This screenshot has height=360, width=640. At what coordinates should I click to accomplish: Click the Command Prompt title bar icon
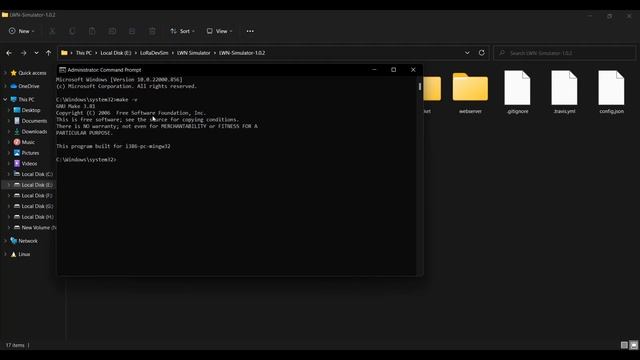tap(62, 70)
